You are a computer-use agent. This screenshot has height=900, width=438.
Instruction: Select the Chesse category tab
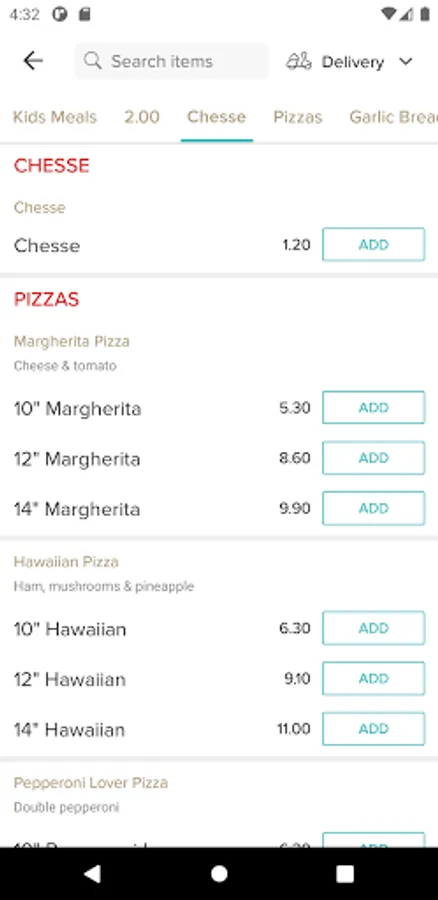[216, 117]
